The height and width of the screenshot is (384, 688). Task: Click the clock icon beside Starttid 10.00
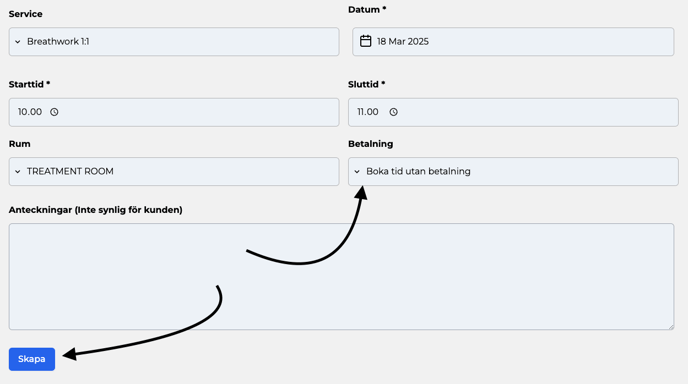54,112
